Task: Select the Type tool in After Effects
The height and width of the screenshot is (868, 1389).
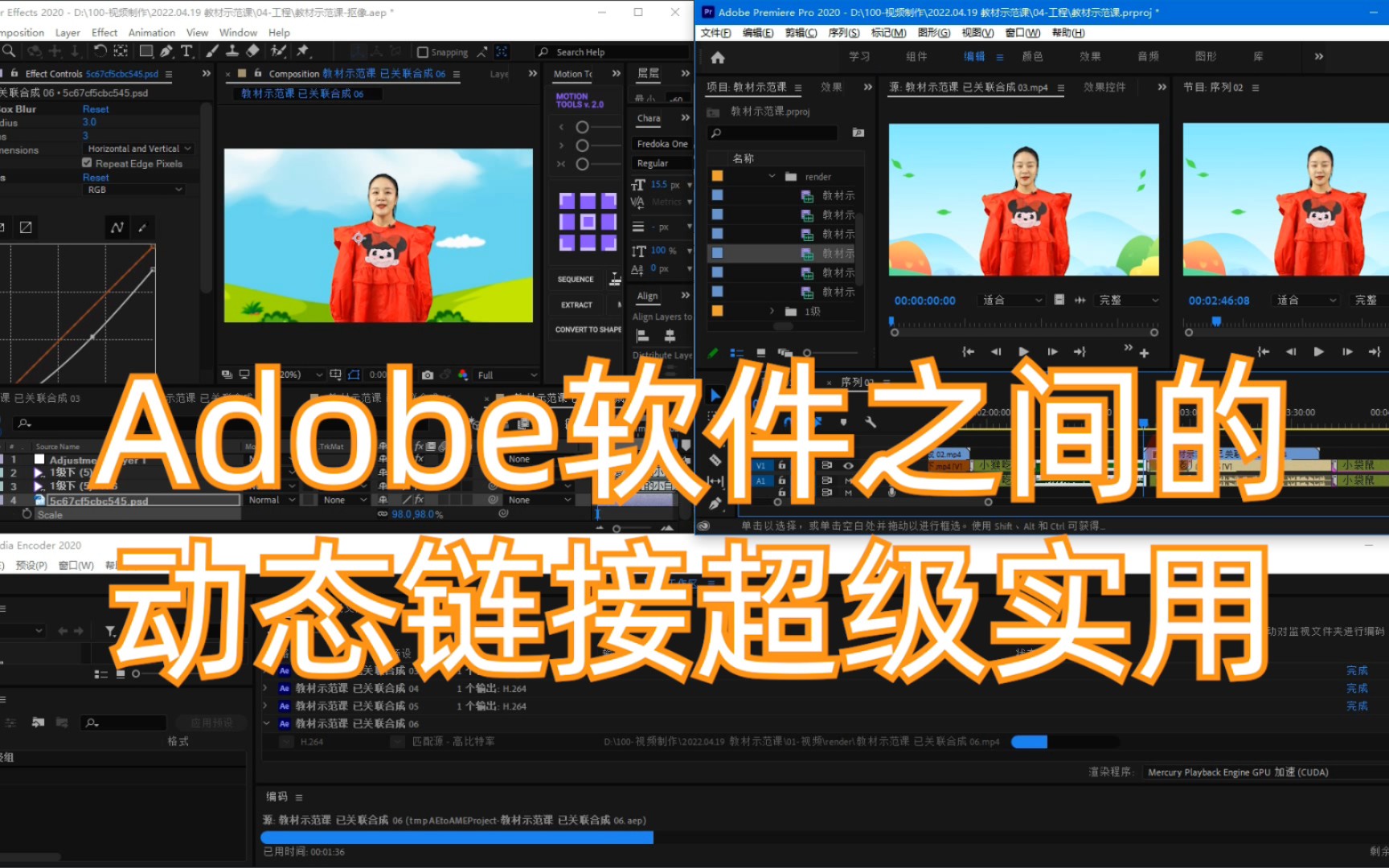Action: click(186, 51)
